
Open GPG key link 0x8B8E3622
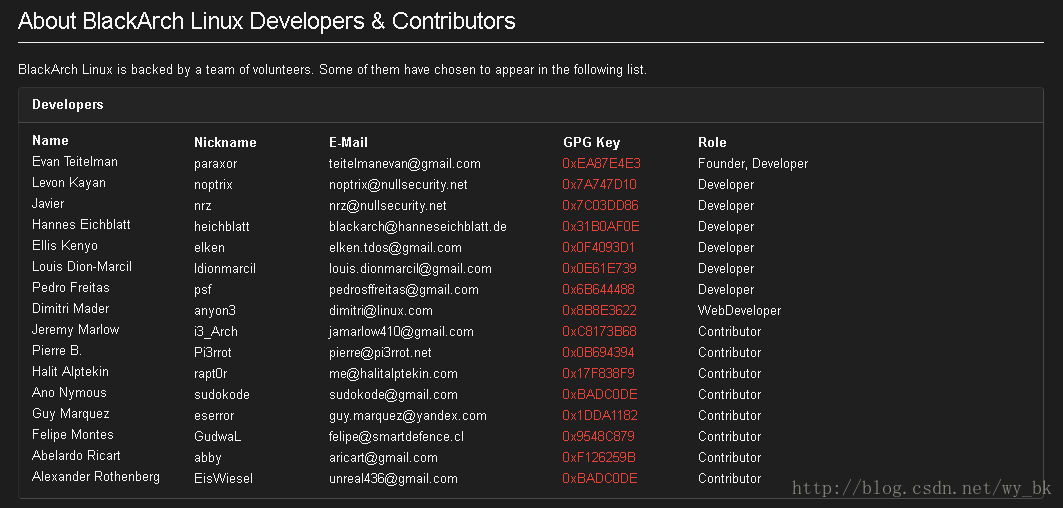click(x=599, y=311)
